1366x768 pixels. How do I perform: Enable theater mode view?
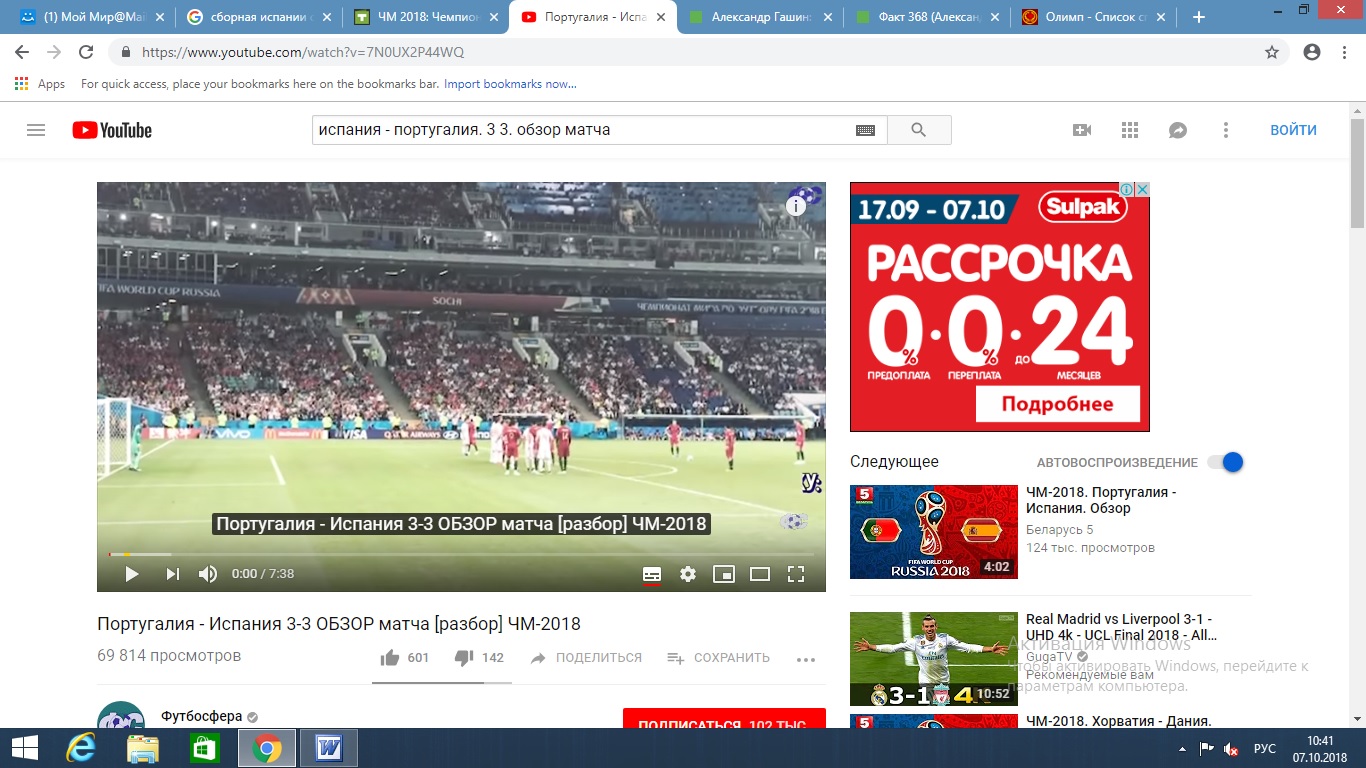(x=760, y=574)
